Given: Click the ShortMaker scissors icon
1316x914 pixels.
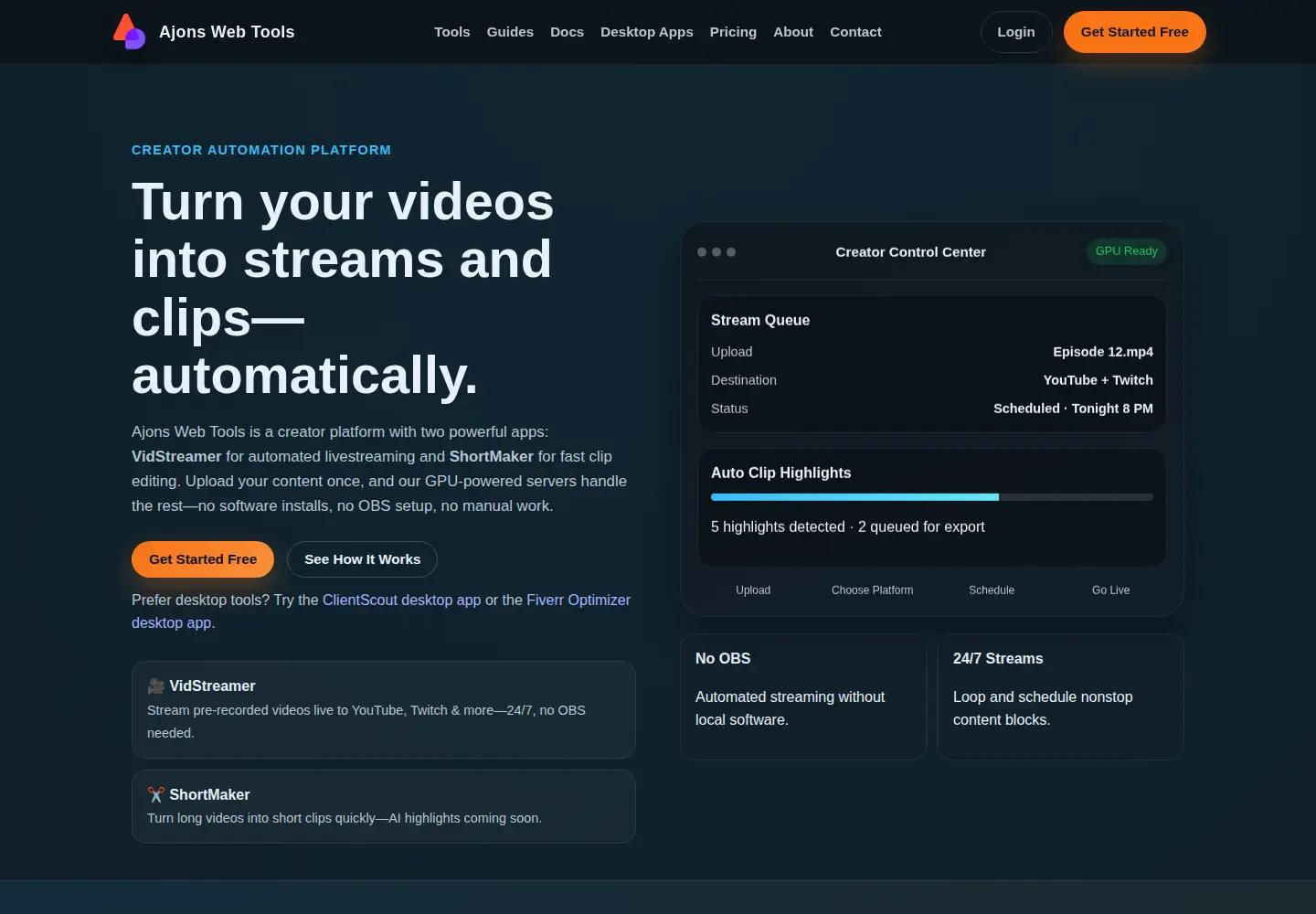Looking at the screenshot, I should [x=156, y=794].
